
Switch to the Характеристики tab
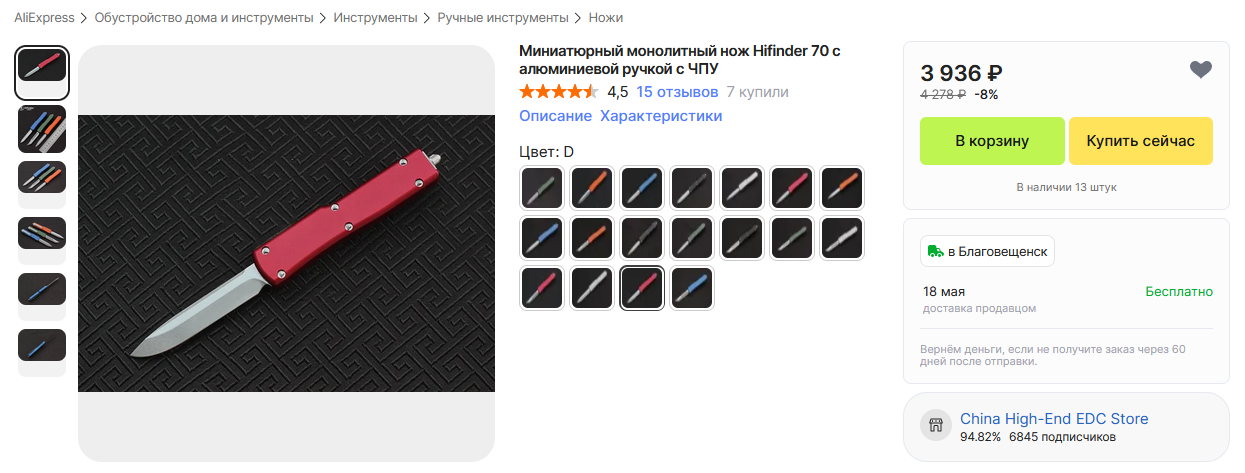pos(661,116)
